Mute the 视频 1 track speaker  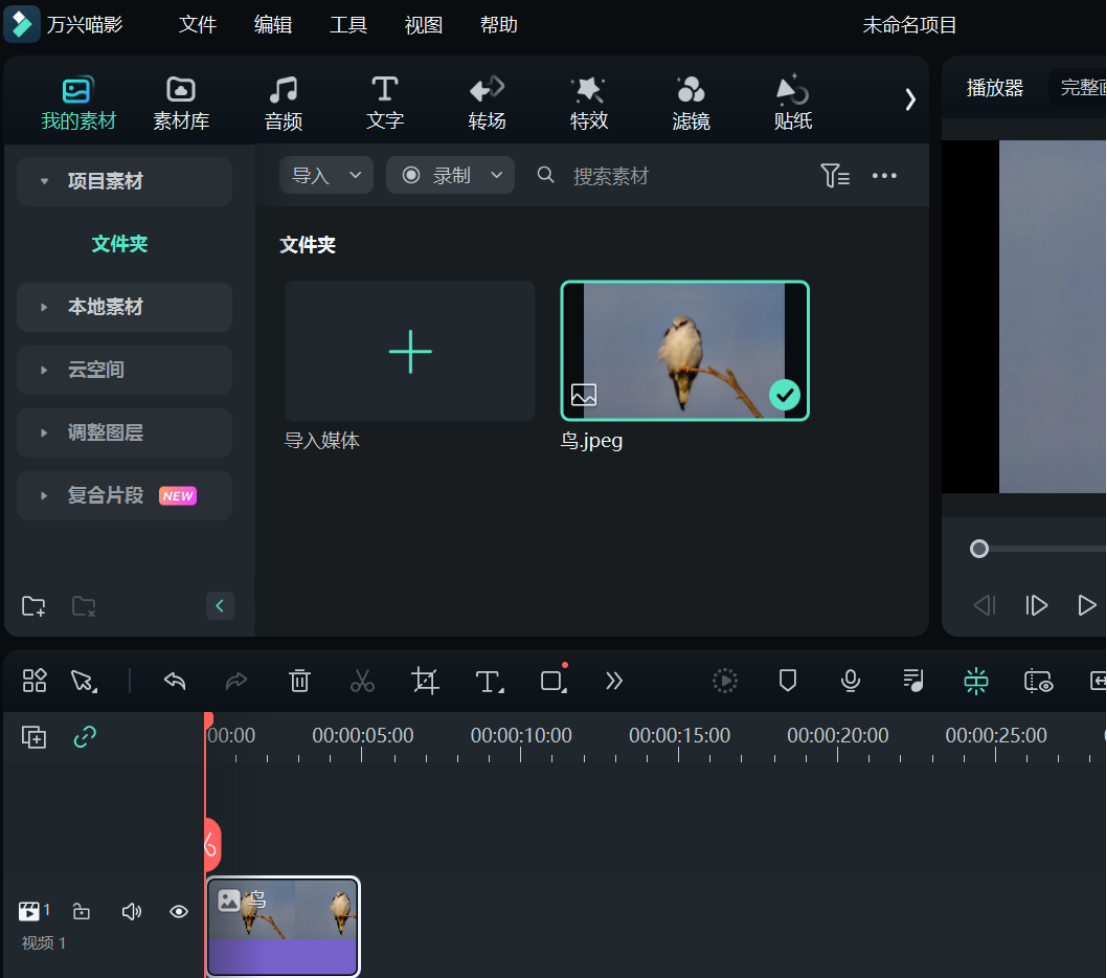click(131, 911)
